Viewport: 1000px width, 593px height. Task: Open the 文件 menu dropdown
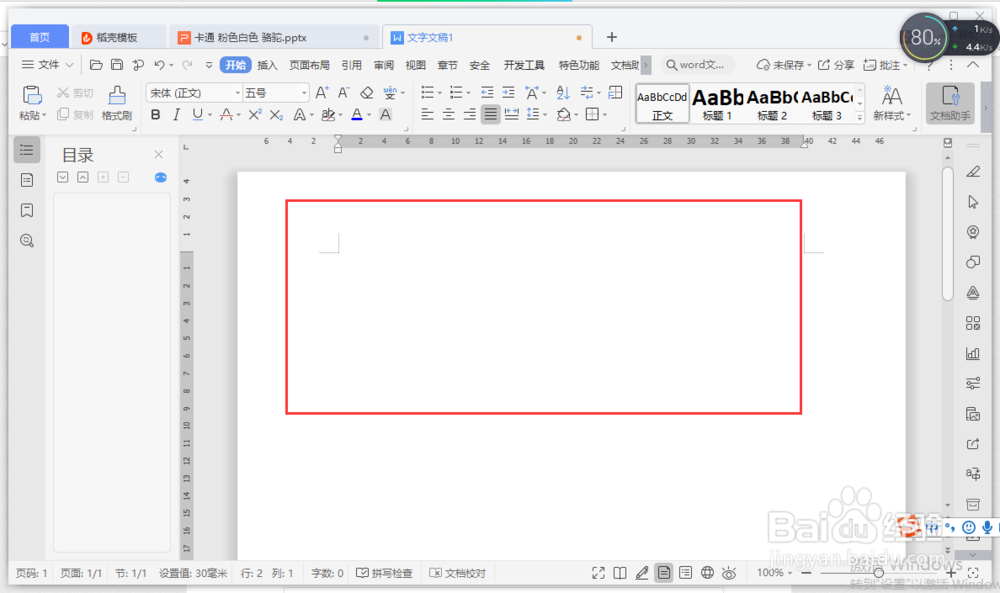click(x=48, y=65)
